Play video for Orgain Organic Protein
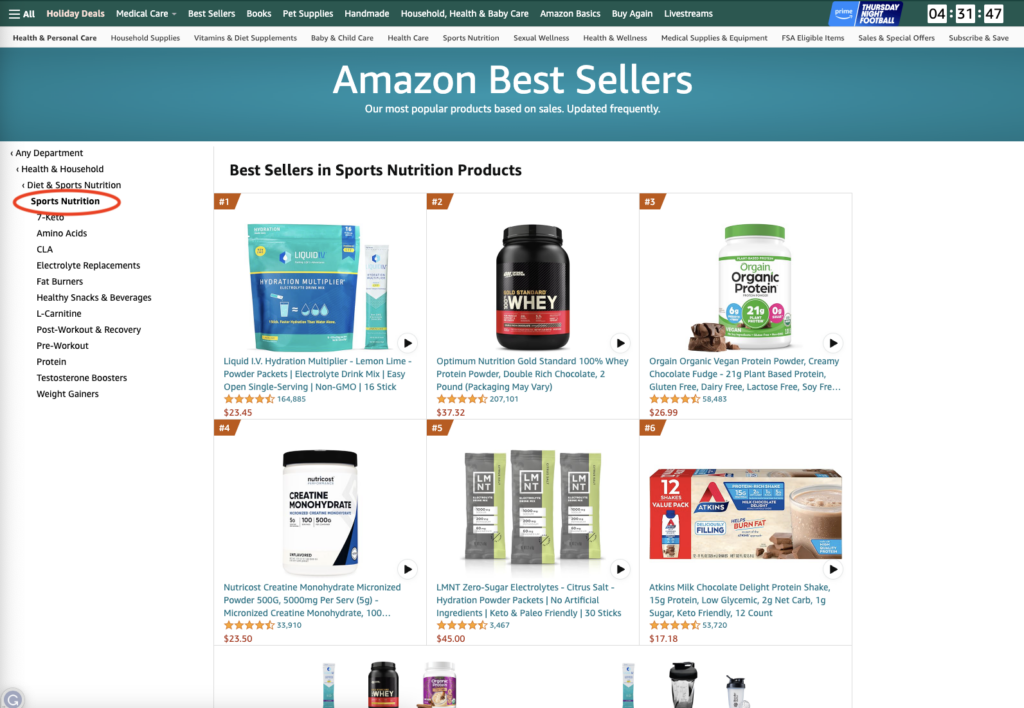Viewport: 1024px width, 708px height. [833, 343]
